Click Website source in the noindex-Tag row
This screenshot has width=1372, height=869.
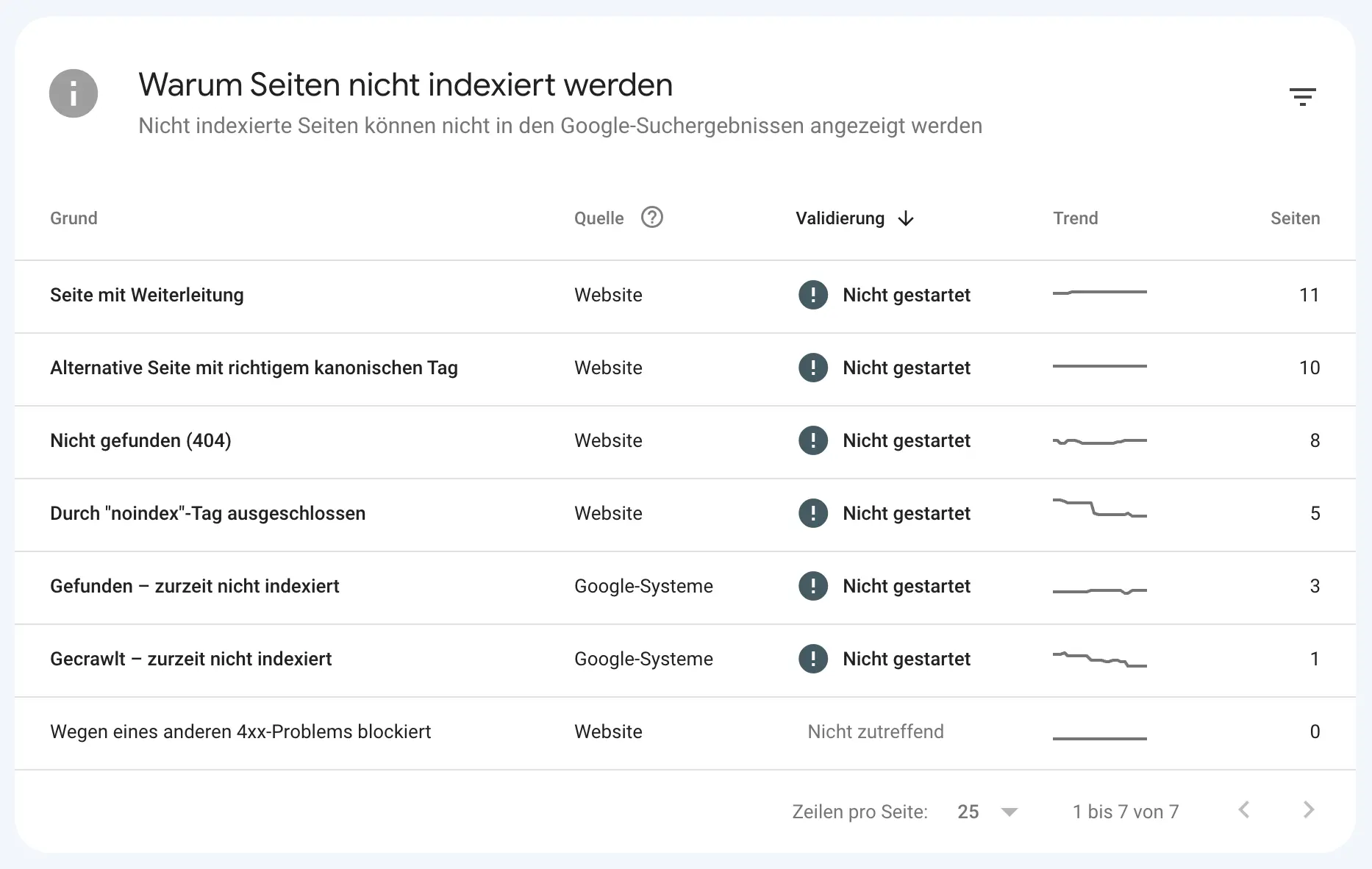coord(608,513)
